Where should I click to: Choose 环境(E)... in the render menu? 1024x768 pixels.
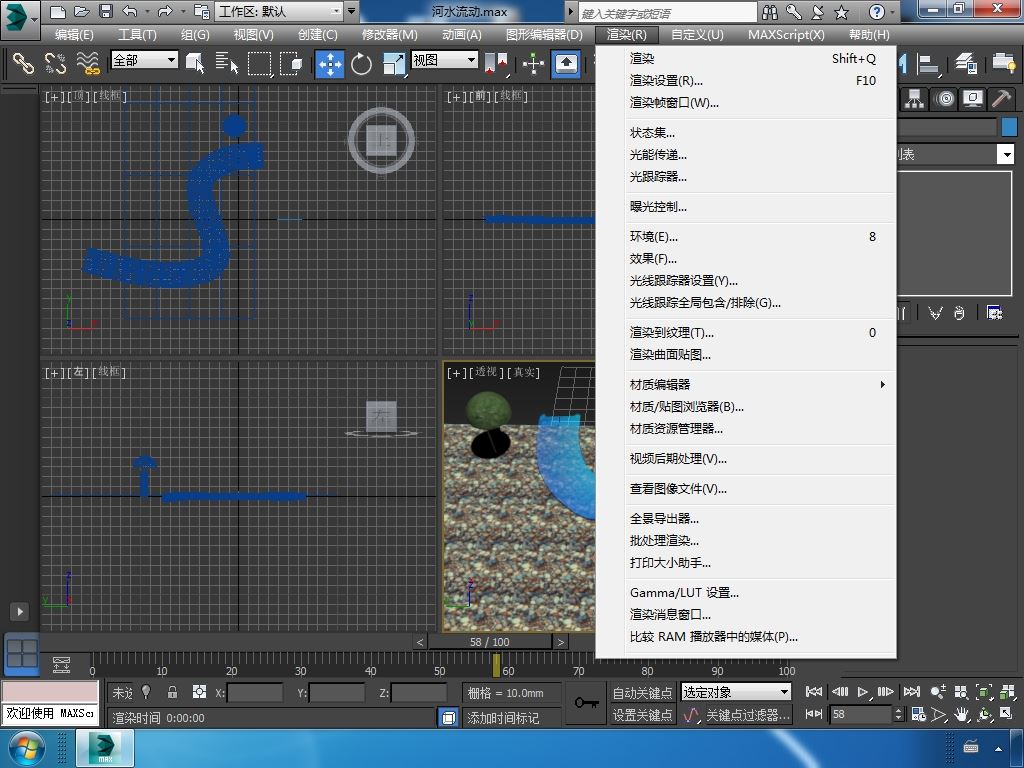click(x=760, y=237)
